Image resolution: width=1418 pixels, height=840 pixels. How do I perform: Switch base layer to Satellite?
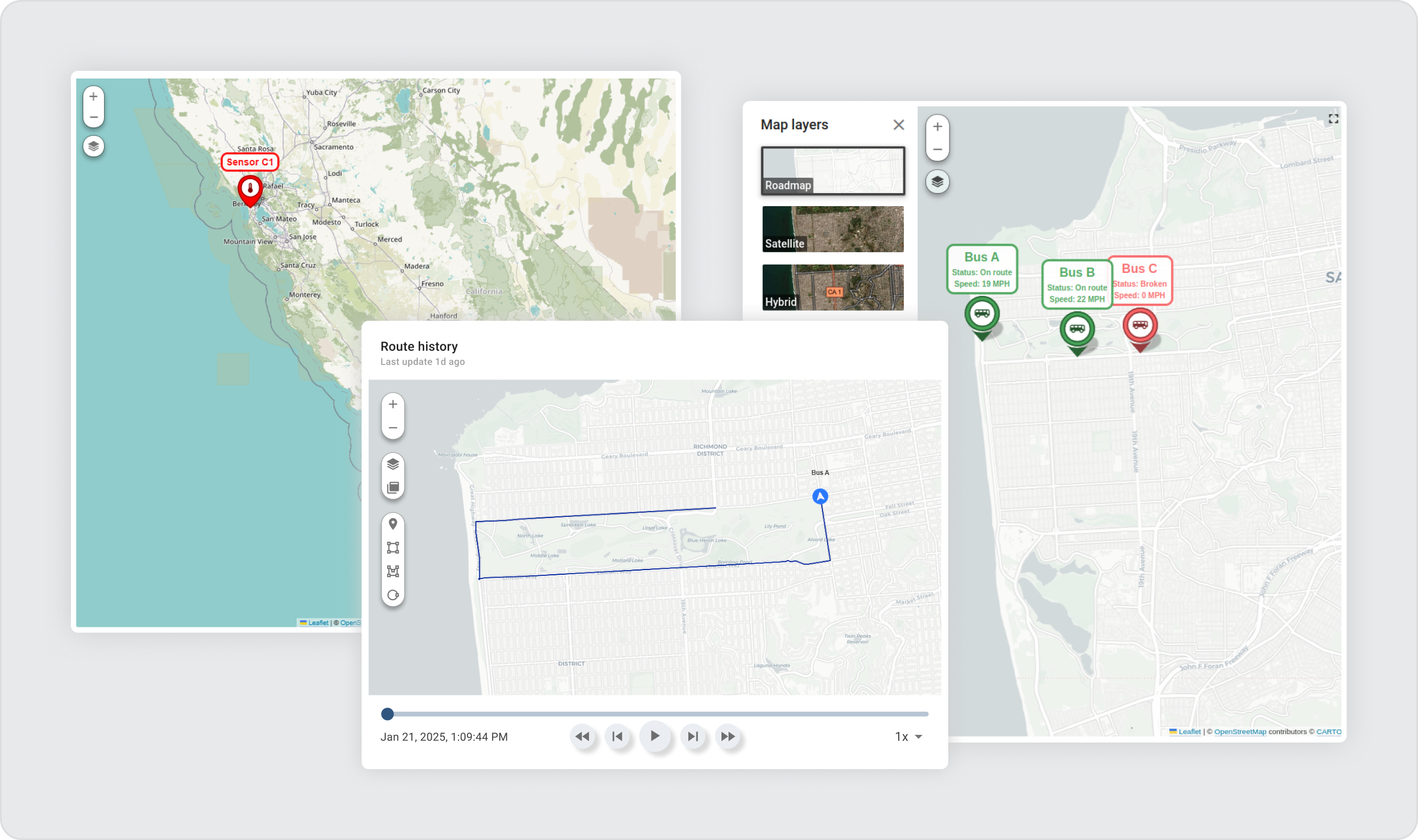tap(832, 229)
